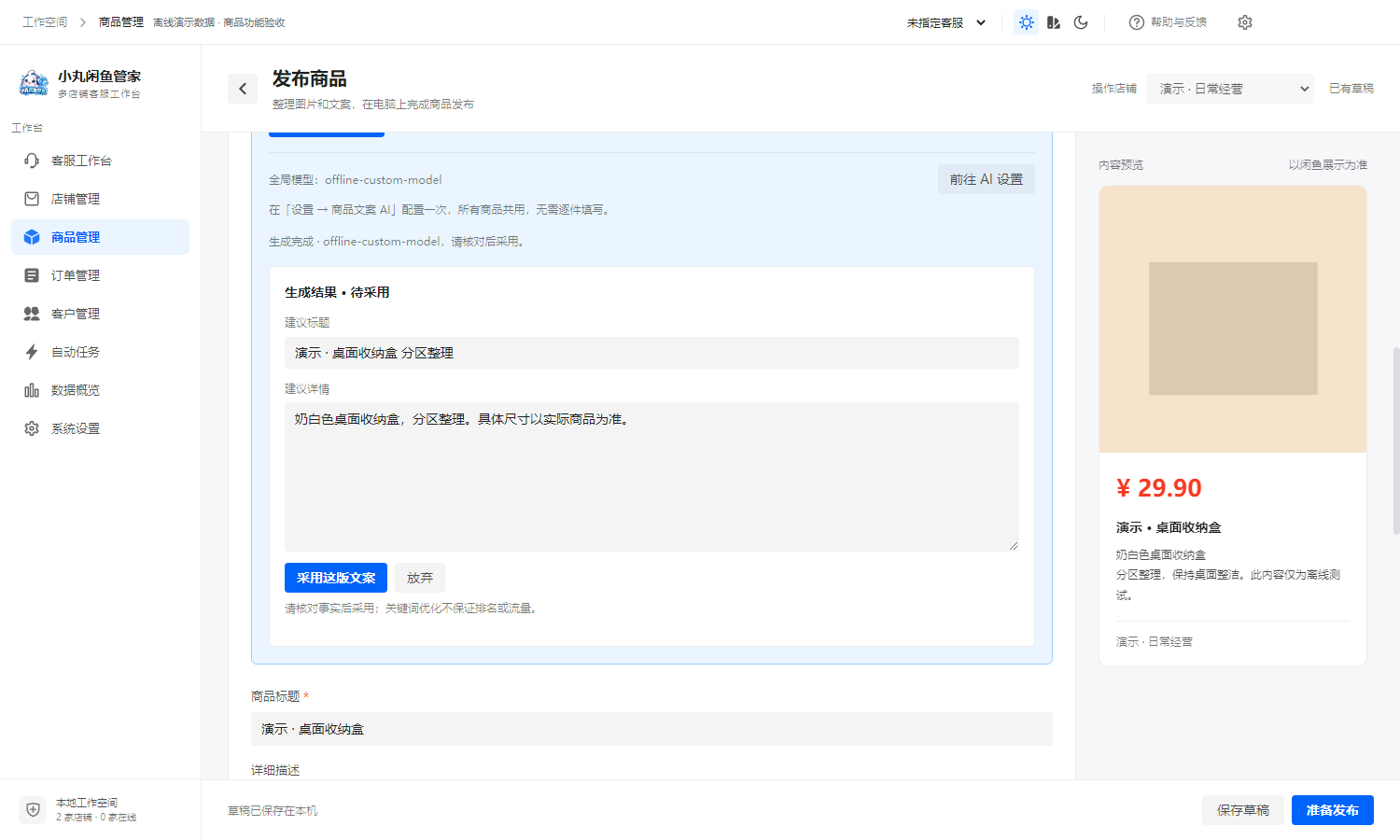1400x840 pixels.
Task: Open 店铺管理 in the sidebar
Action: [x=100, y=199]
